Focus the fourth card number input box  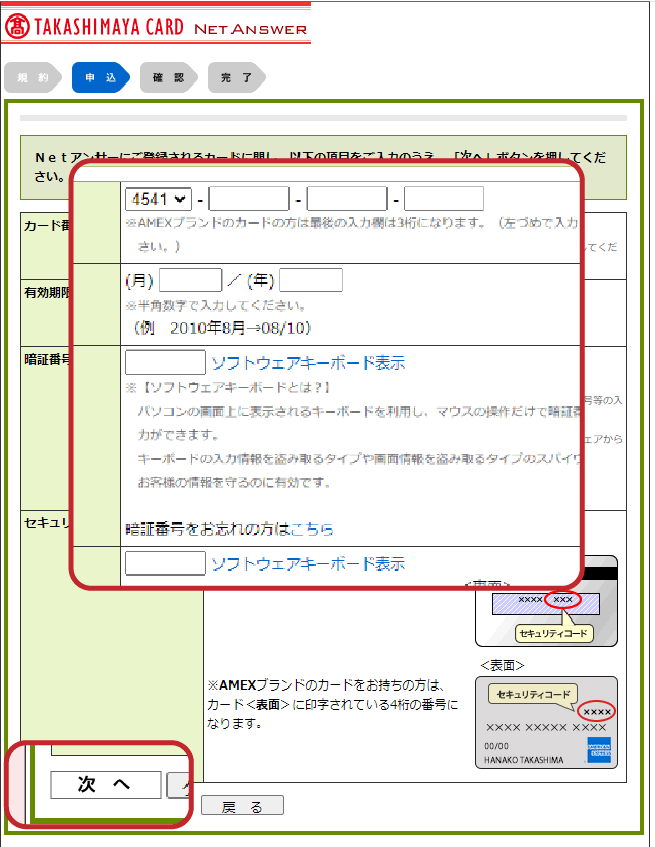pyautogui.click(x=444, y=199)
